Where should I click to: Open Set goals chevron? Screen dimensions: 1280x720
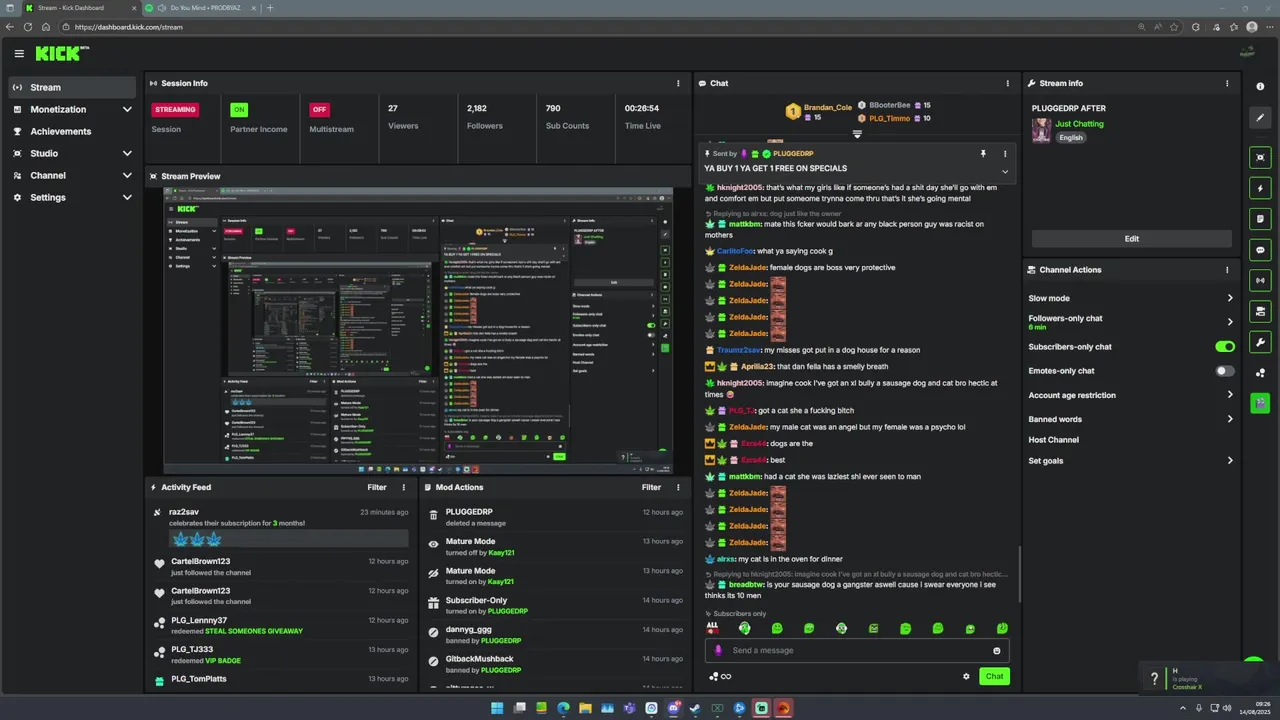coord(1230,461)
